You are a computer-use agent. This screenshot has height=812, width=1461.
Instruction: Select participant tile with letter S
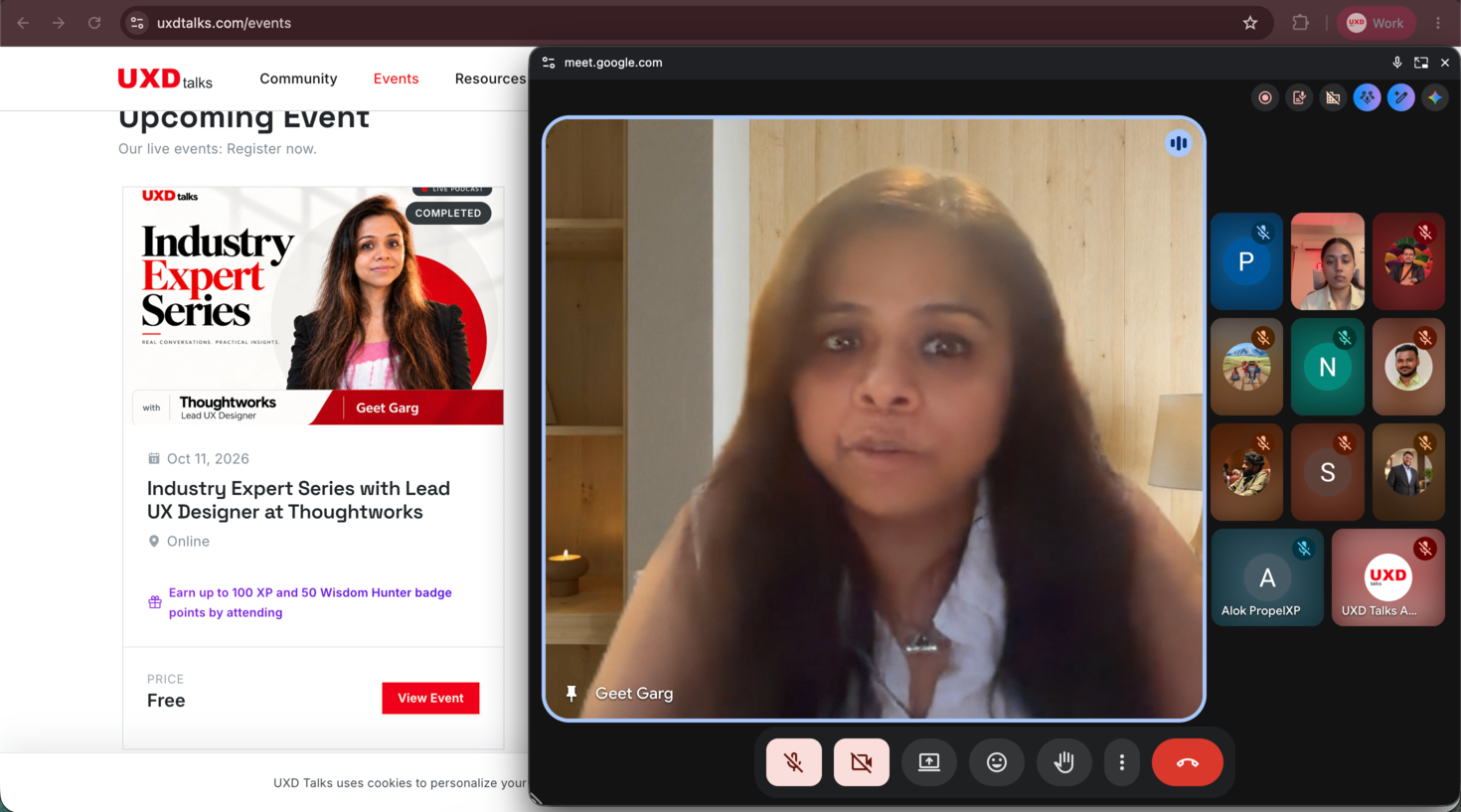(x=1328, y=472)
